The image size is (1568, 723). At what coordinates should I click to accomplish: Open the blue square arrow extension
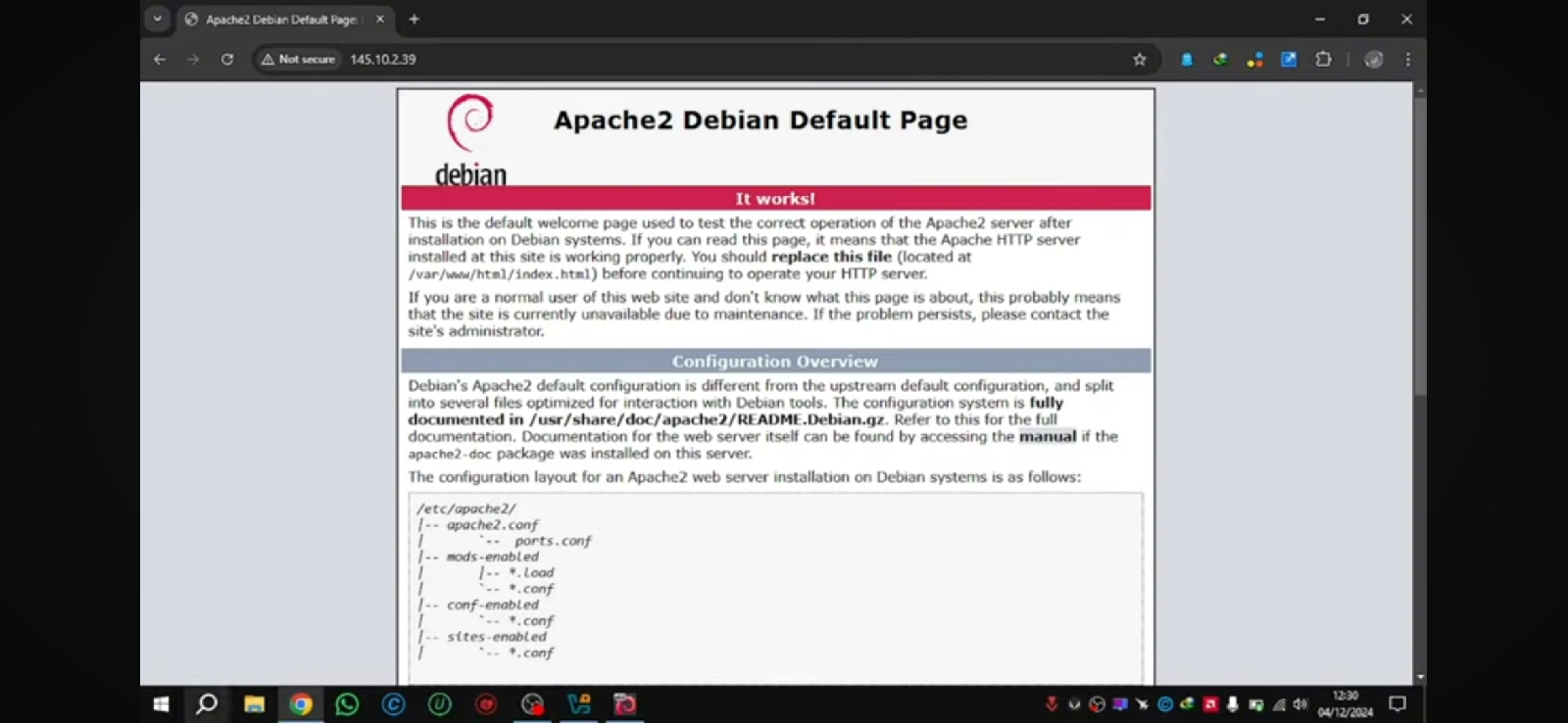1290,60
